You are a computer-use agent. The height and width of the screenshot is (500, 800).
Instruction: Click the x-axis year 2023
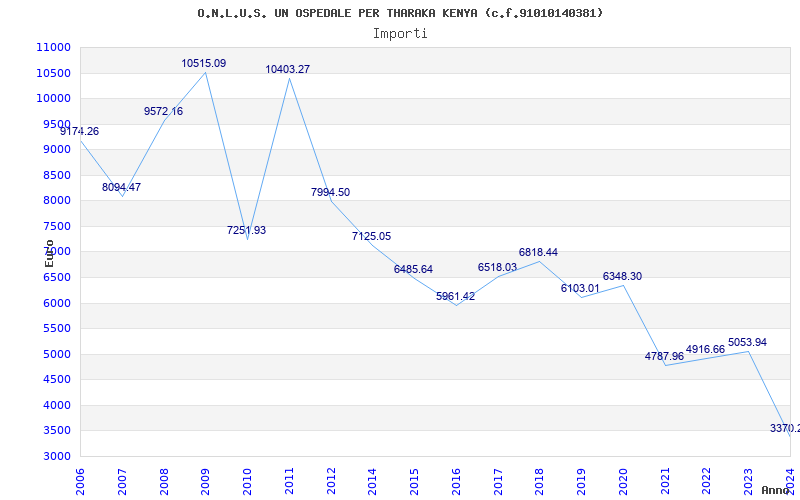[748, 481]
